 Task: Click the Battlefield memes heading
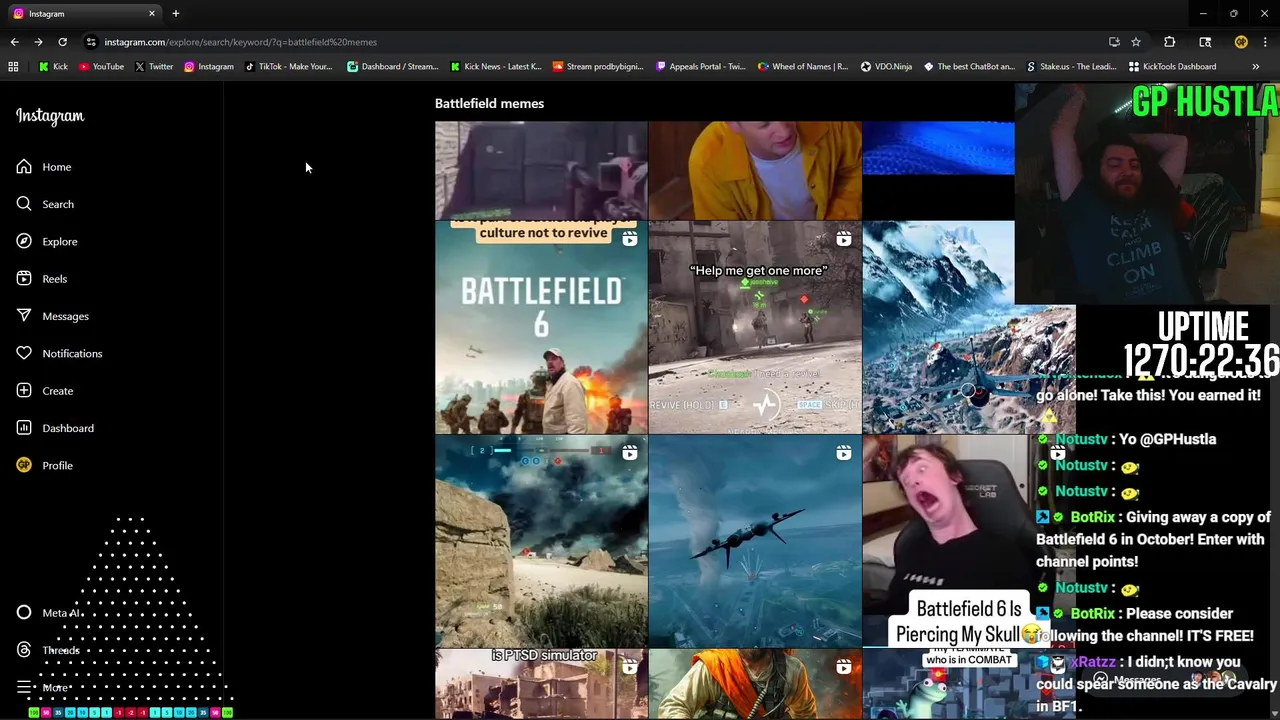[x=489, y=103]
